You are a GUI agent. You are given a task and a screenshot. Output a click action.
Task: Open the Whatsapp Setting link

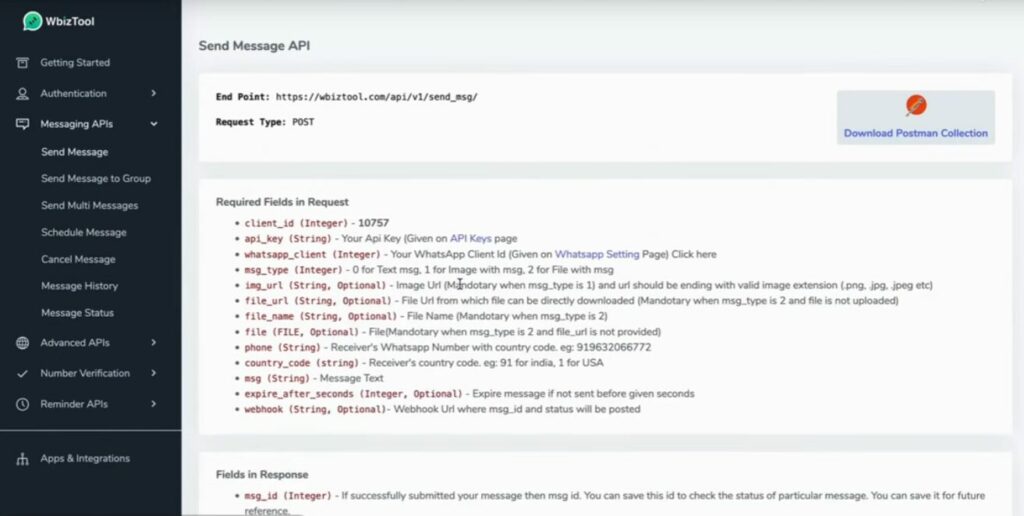click(597, 254)
